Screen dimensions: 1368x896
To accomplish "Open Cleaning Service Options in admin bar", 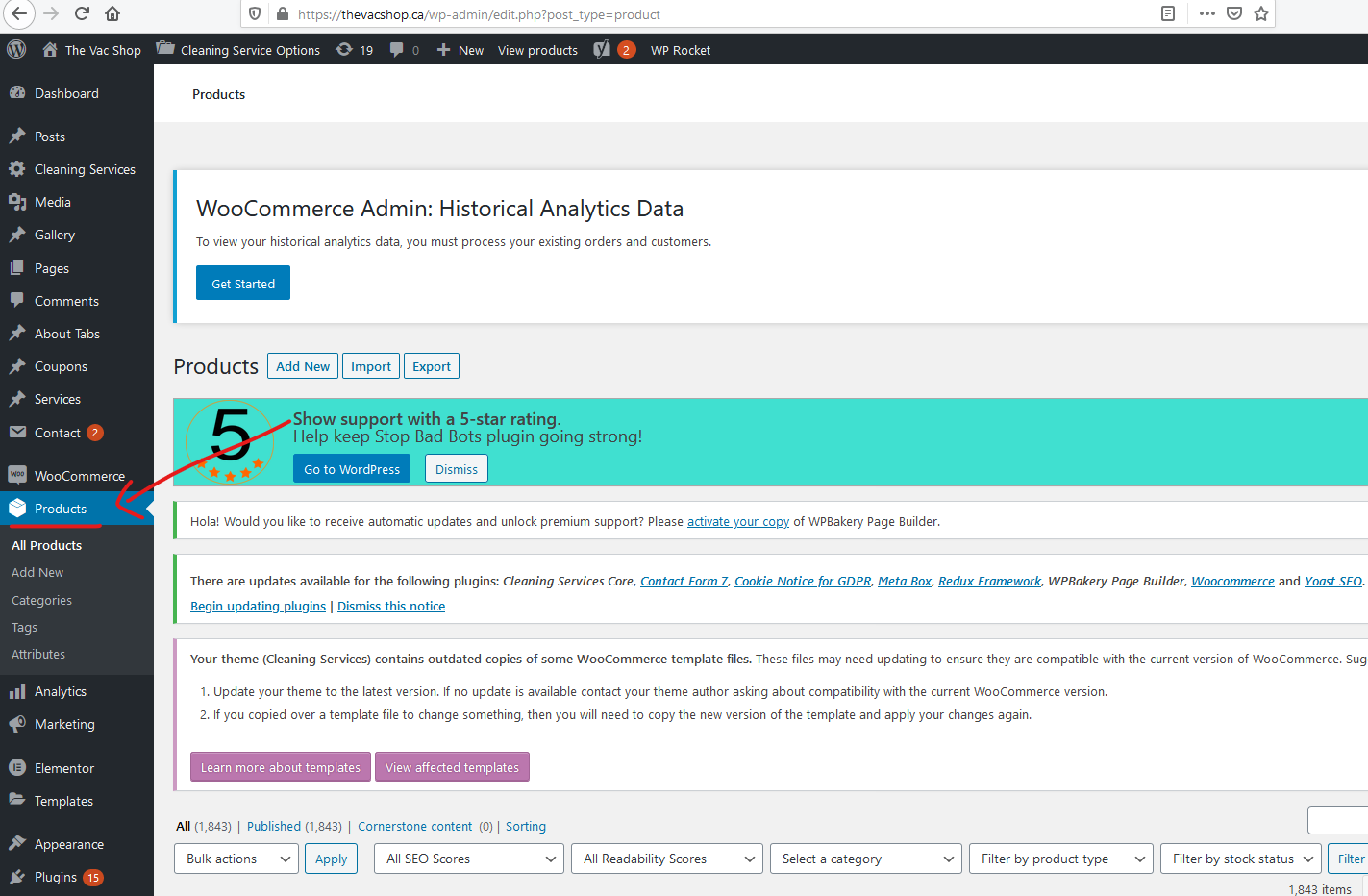I will pyautogui.click(x=238, y=50).
